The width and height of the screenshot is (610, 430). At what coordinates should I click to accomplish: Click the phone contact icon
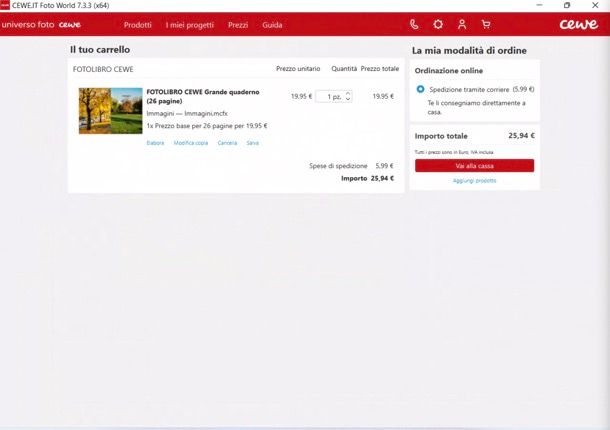(414, 25)
